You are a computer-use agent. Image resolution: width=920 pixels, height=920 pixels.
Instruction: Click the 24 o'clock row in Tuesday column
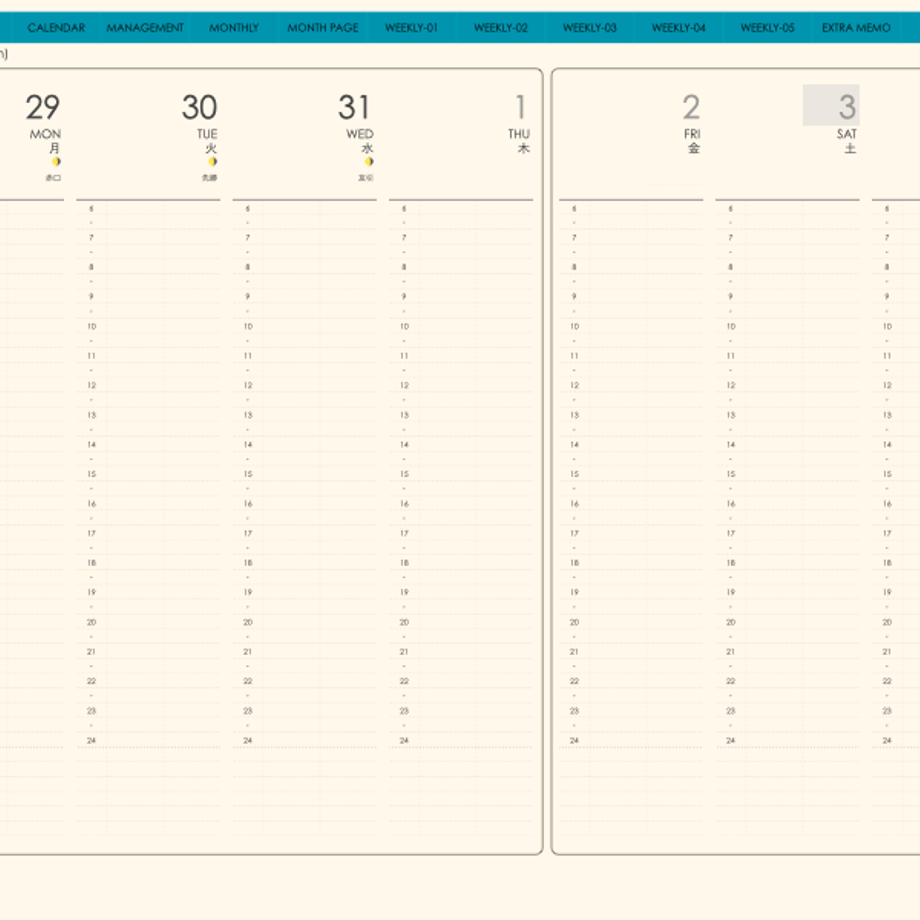[x=148, y=740]
